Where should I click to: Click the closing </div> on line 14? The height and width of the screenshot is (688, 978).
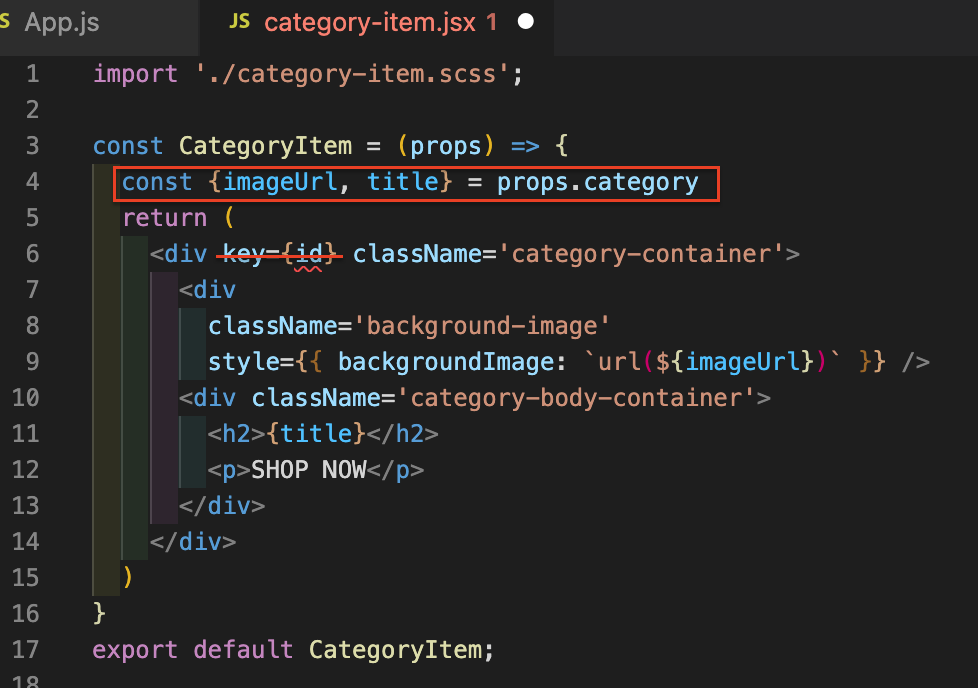(193, 542)
